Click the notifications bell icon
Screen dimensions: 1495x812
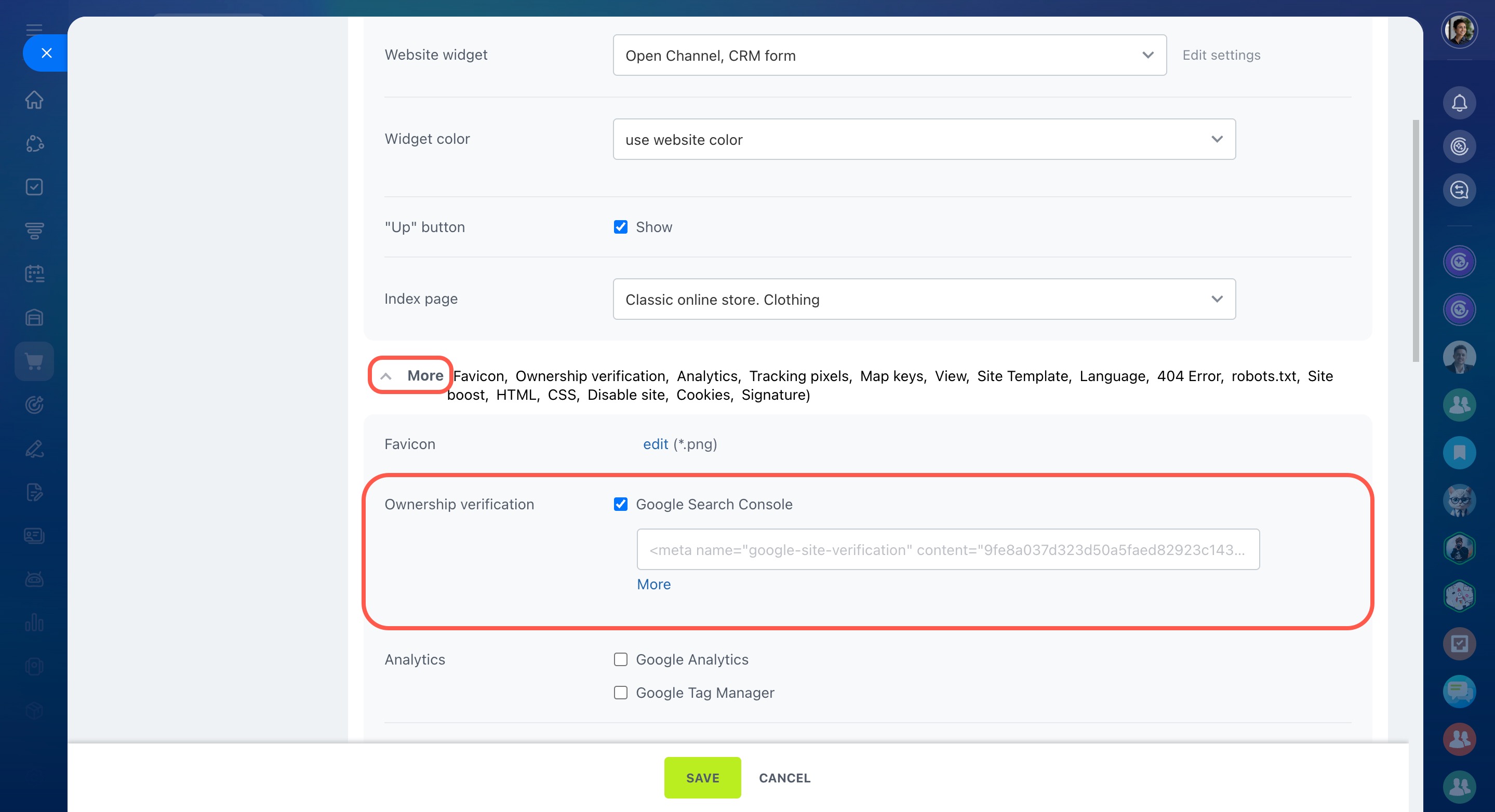point(1459,103)
